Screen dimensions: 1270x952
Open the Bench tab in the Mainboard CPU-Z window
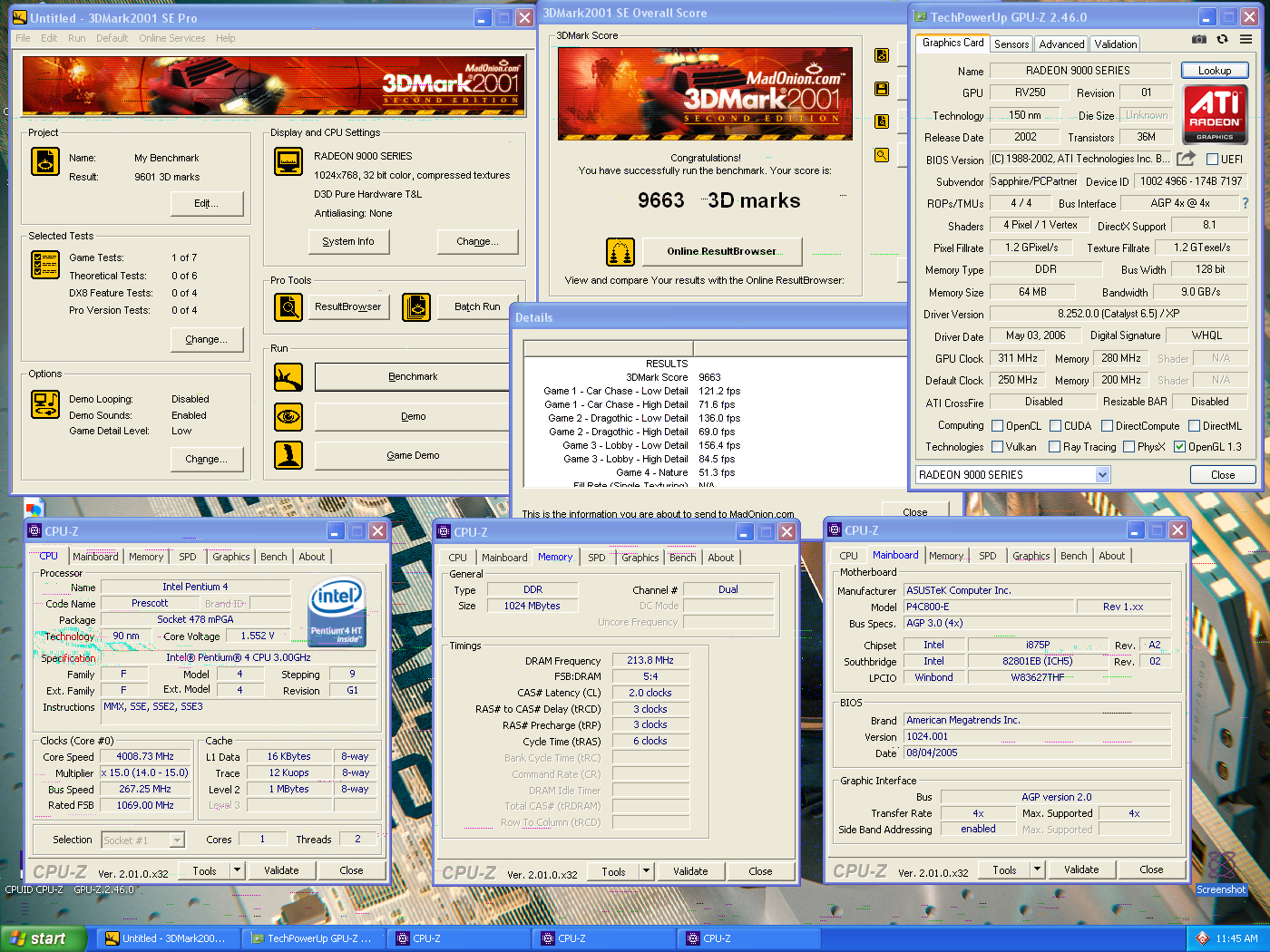[x=1073, y=556]
